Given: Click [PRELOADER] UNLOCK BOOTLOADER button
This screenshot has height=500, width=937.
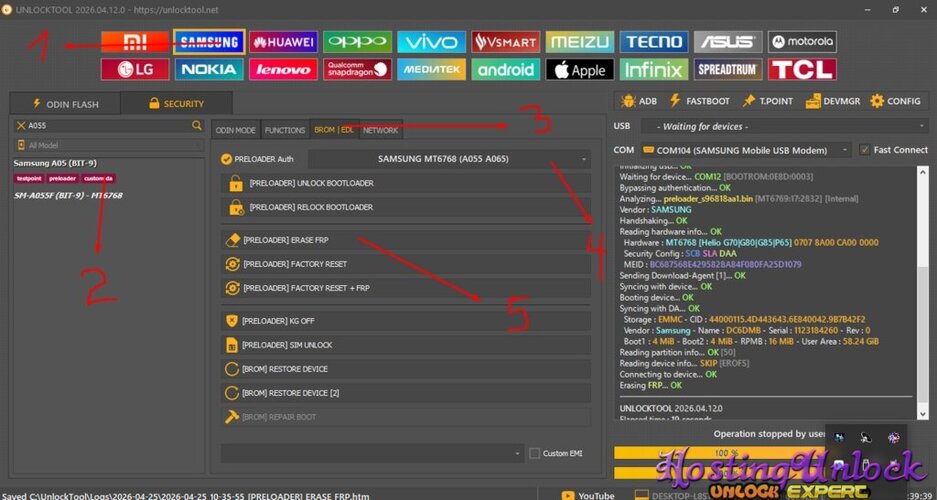Looking at the screenshot, I should coord(406,183).
